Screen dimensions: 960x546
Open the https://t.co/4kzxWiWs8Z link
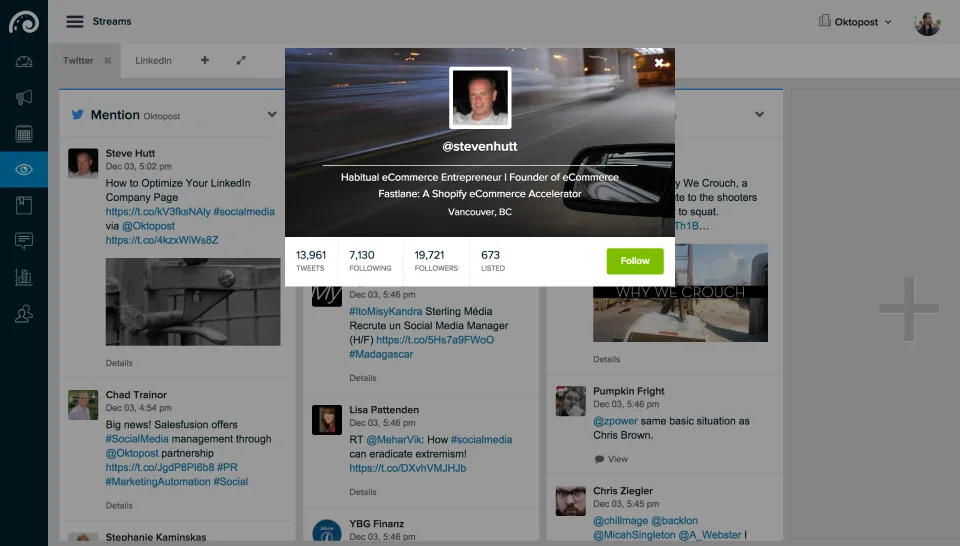click(162, 241)
